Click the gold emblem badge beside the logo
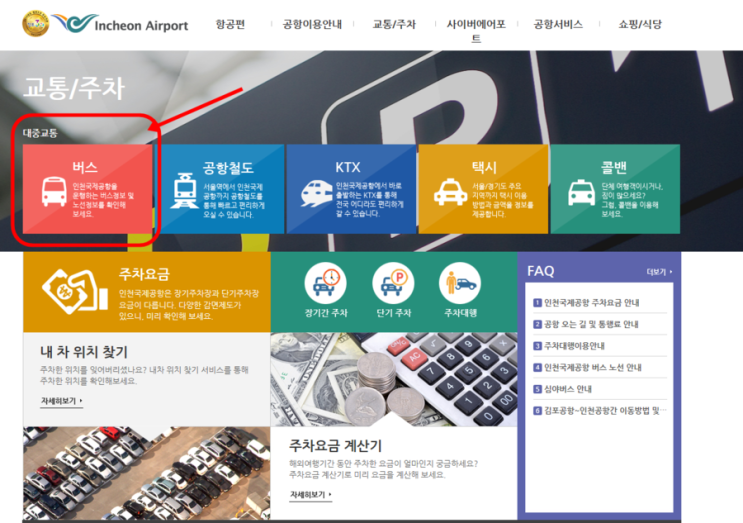Image resolution: width=743 pixels, height=523 pixels. [35, 23]
